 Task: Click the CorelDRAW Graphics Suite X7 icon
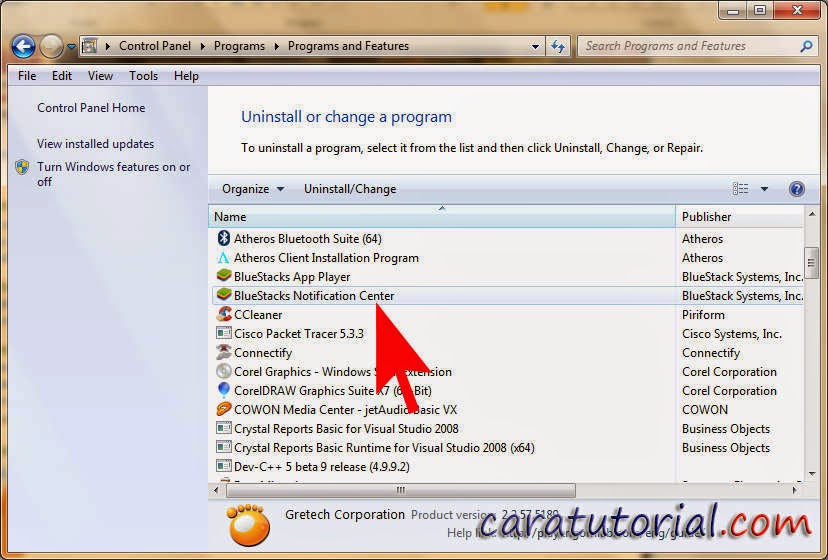point(224,390)
